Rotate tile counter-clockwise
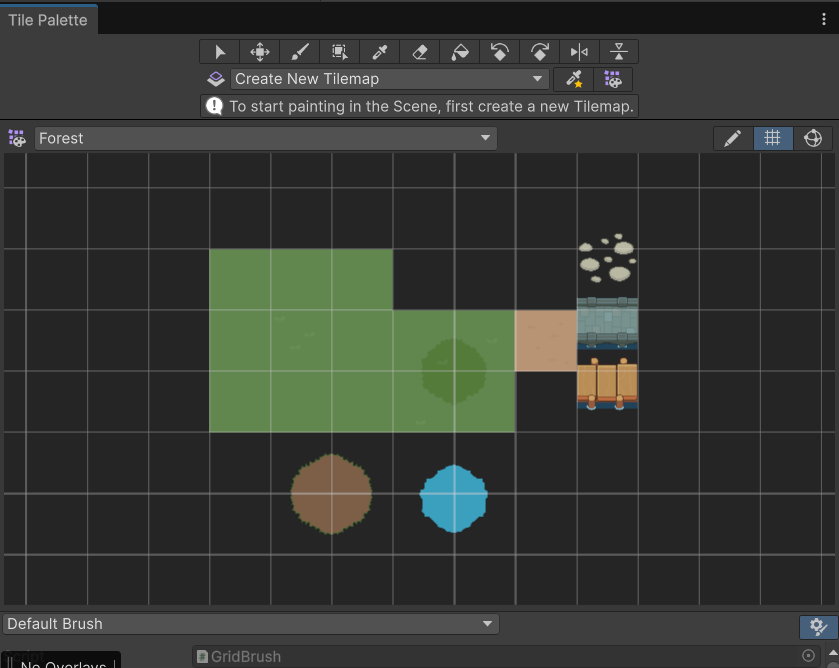This screenshot has height=668, width=839. coord(499,52)
